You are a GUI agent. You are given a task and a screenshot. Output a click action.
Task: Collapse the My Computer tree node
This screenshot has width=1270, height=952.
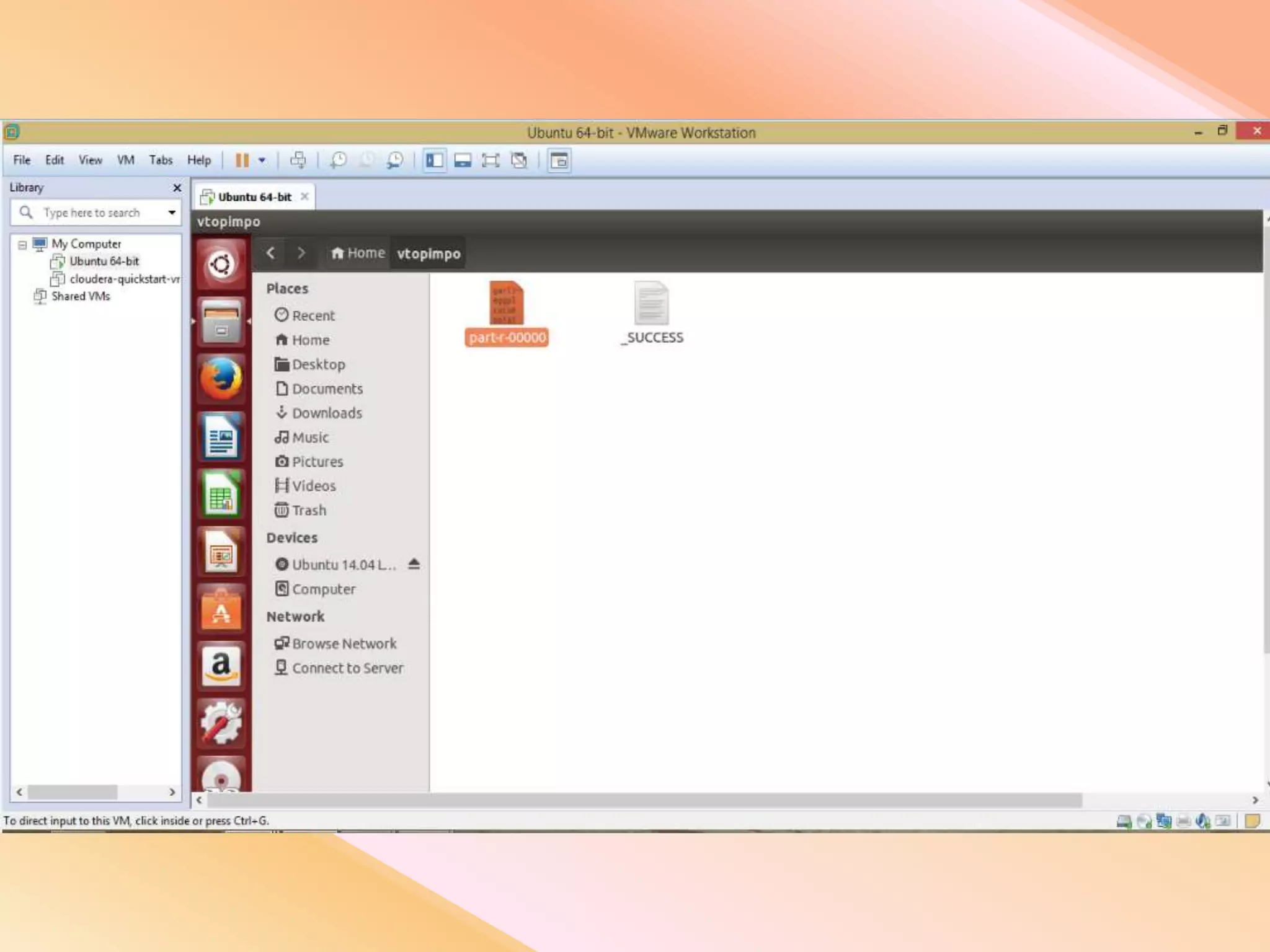click(x=22, y=245)
